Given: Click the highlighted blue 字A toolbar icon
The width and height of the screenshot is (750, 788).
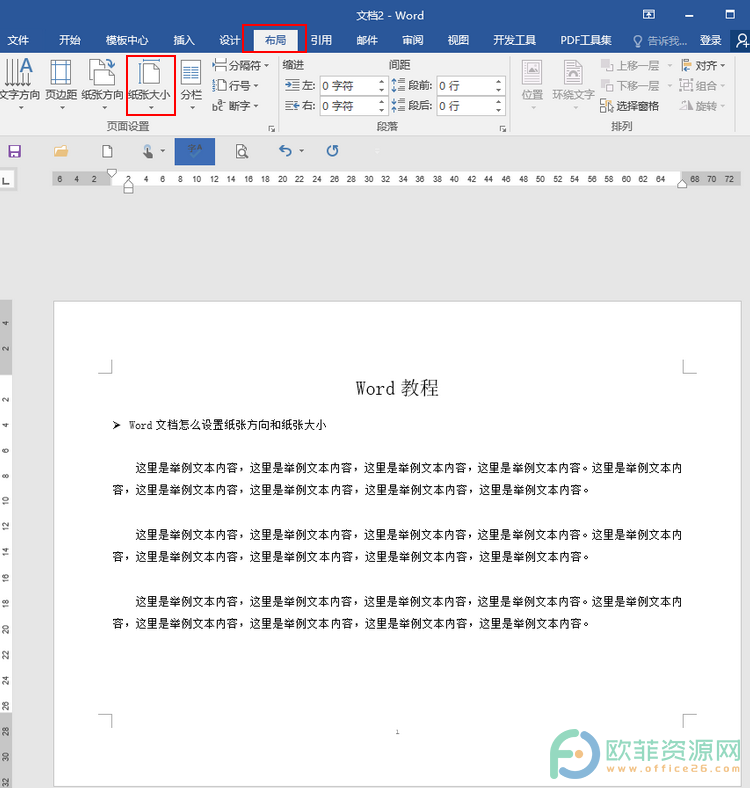Looking at the screenshot, I should click(195, 151).
